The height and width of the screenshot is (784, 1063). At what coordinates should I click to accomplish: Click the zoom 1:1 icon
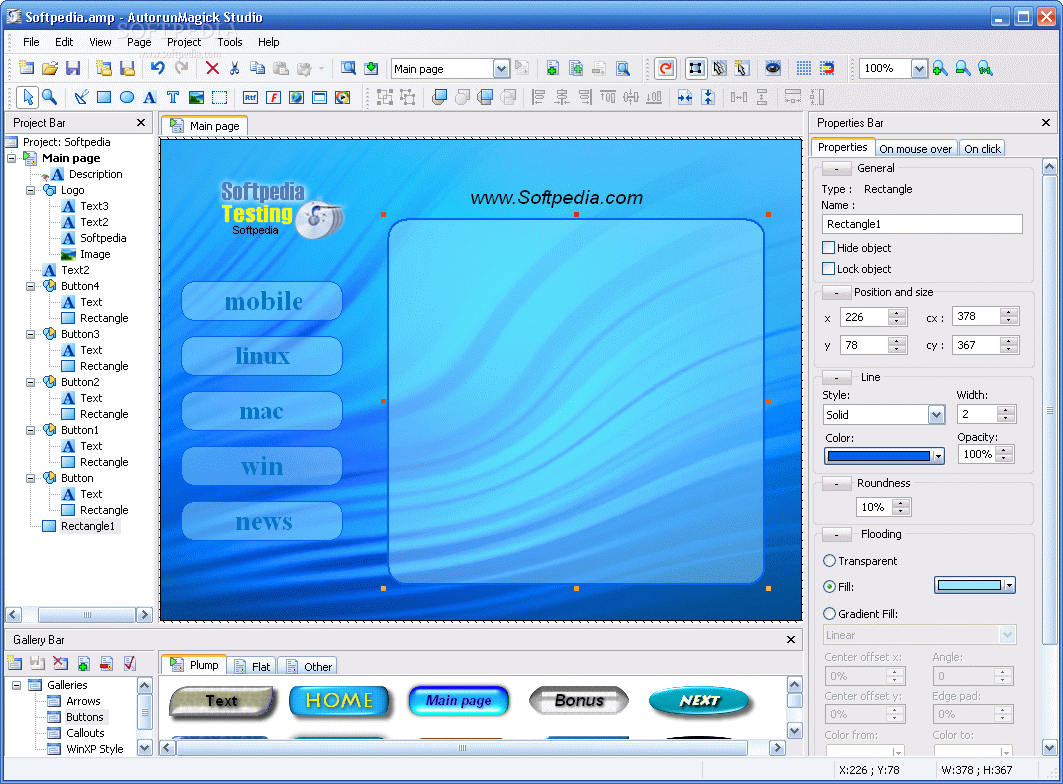986,68
